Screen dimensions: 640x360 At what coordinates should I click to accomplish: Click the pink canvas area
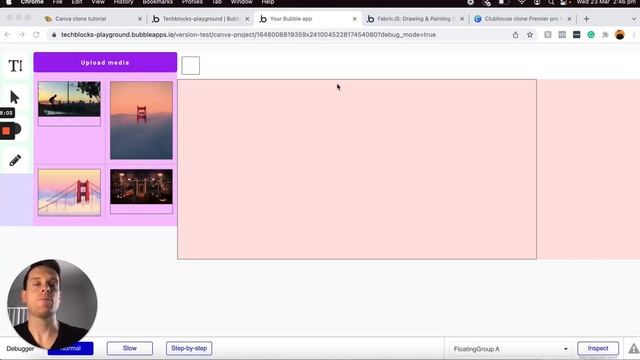coord(357,169)
